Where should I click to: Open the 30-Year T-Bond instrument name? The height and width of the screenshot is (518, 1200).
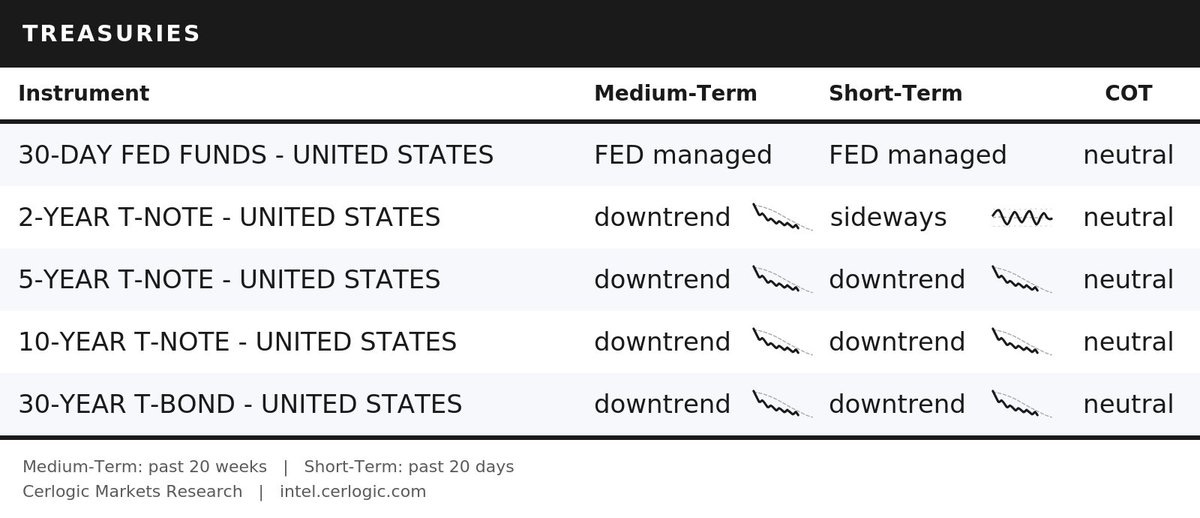(x=240, y=403)
